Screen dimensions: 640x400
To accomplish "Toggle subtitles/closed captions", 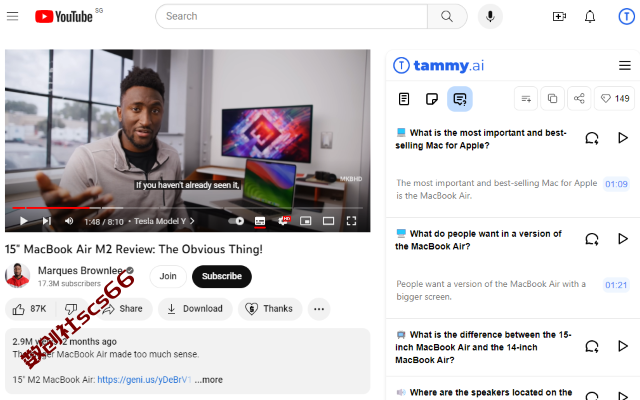I will pyautogui.click(x=260, y=221).
